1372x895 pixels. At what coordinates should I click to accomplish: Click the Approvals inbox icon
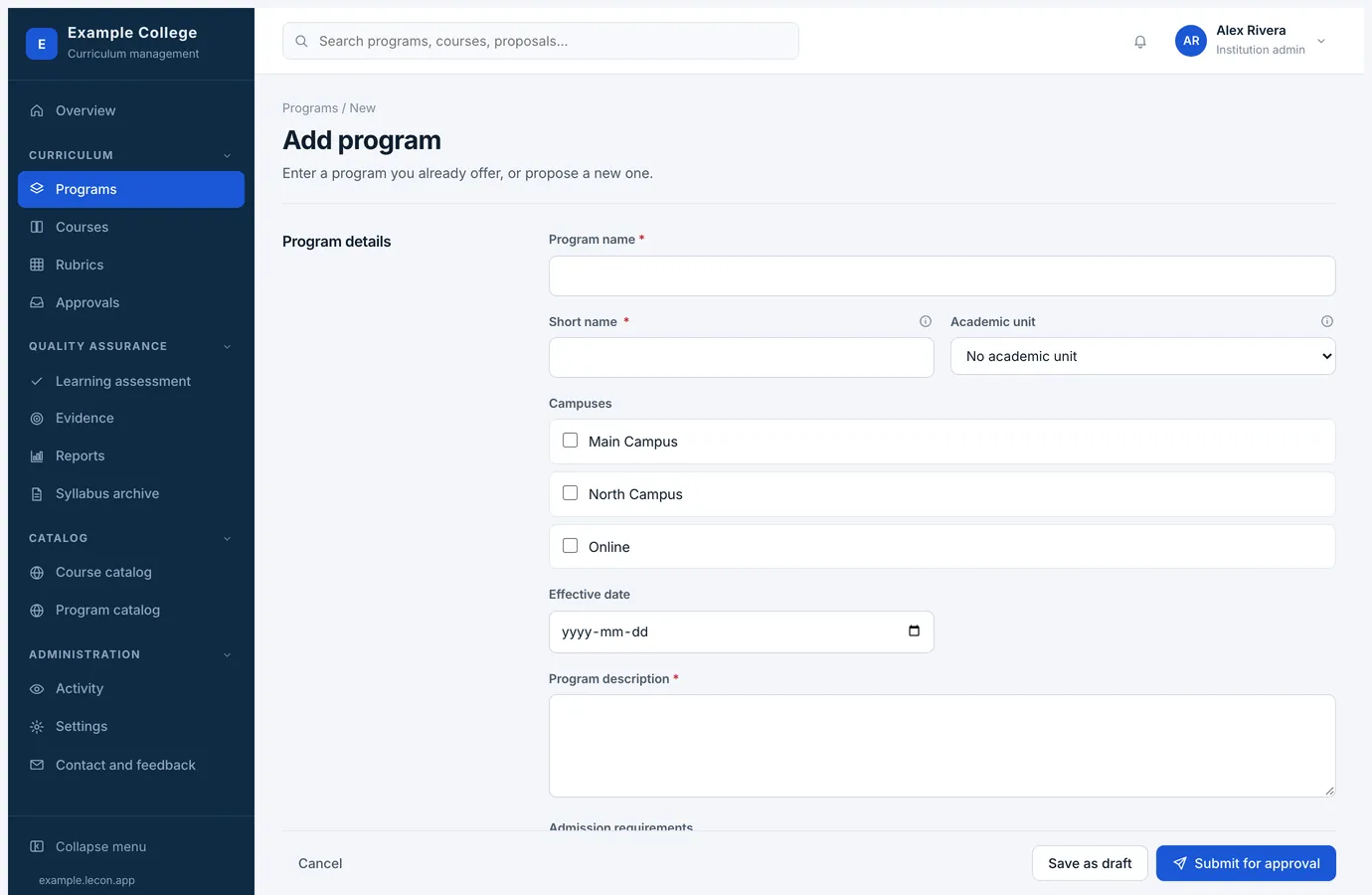click(37, 302)
